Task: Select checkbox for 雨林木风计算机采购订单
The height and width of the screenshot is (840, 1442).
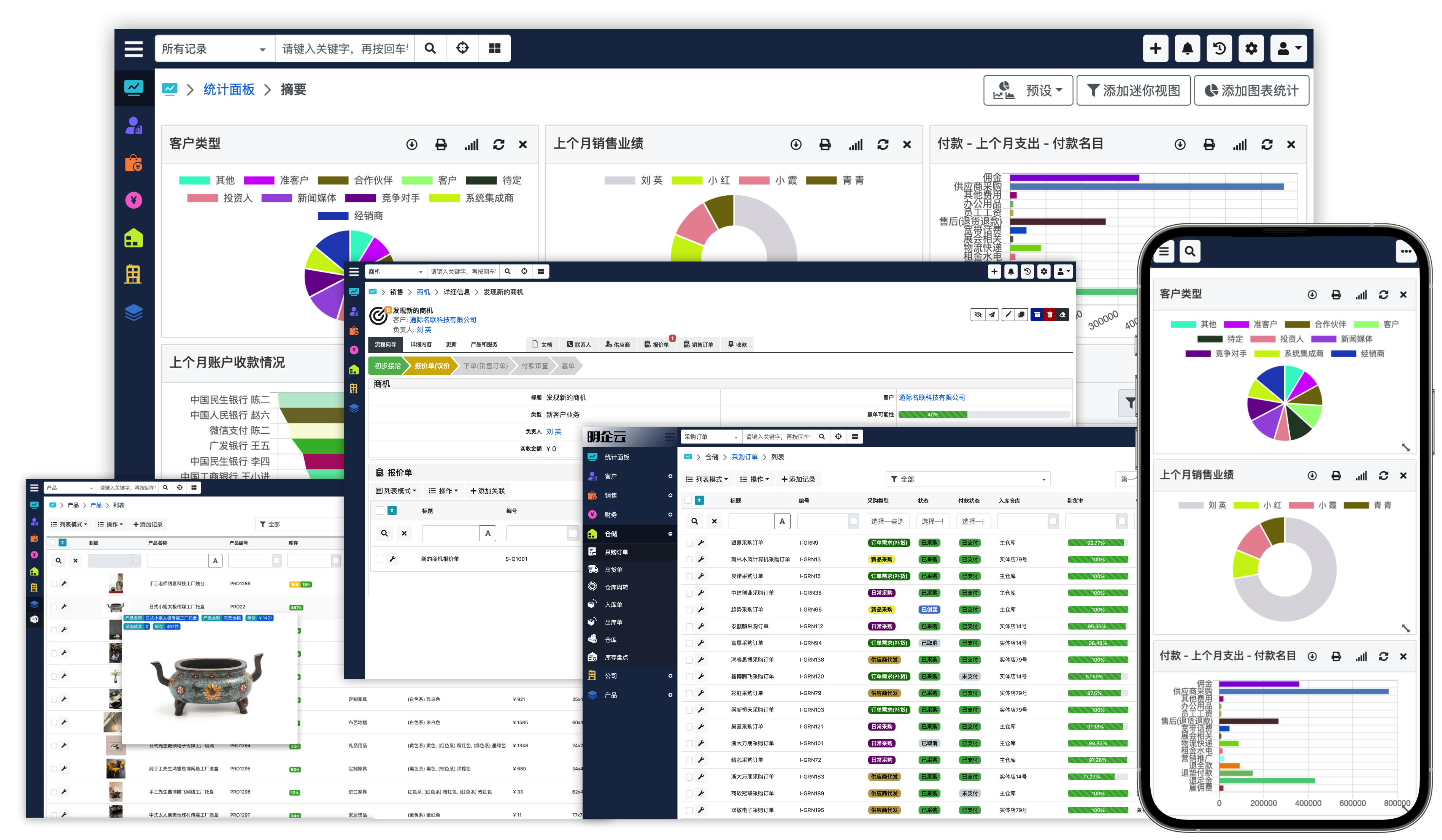Action: [x=689, y=560]
